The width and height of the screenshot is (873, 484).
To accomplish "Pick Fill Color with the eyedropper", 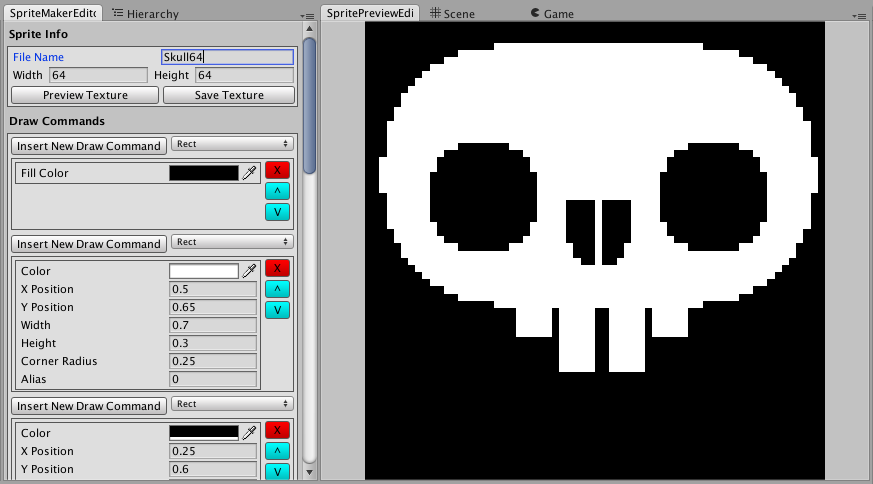I will click(249, 173).
